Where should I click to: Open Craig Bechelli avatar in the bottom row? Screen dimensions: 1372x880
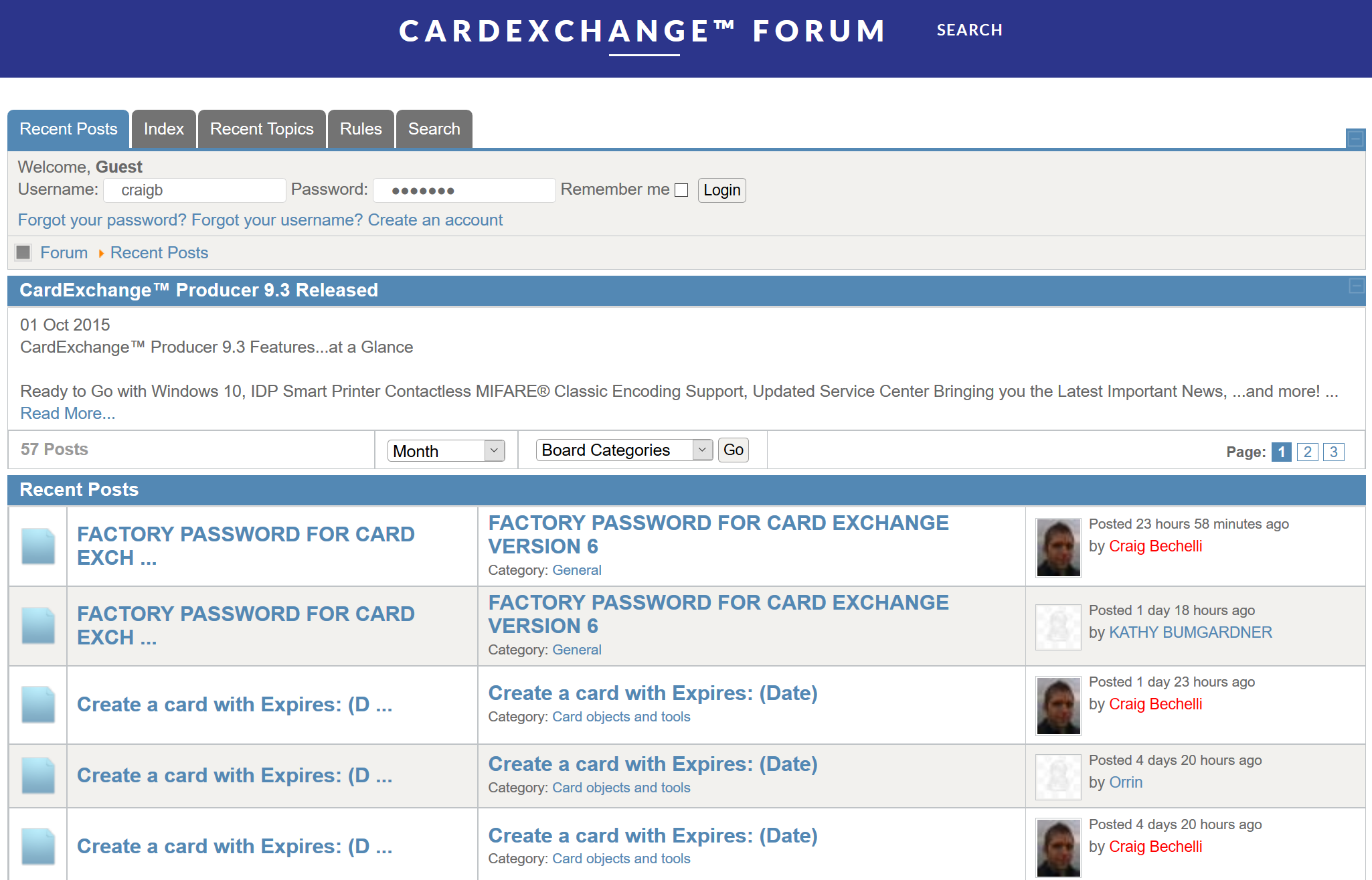point(1058,848)
